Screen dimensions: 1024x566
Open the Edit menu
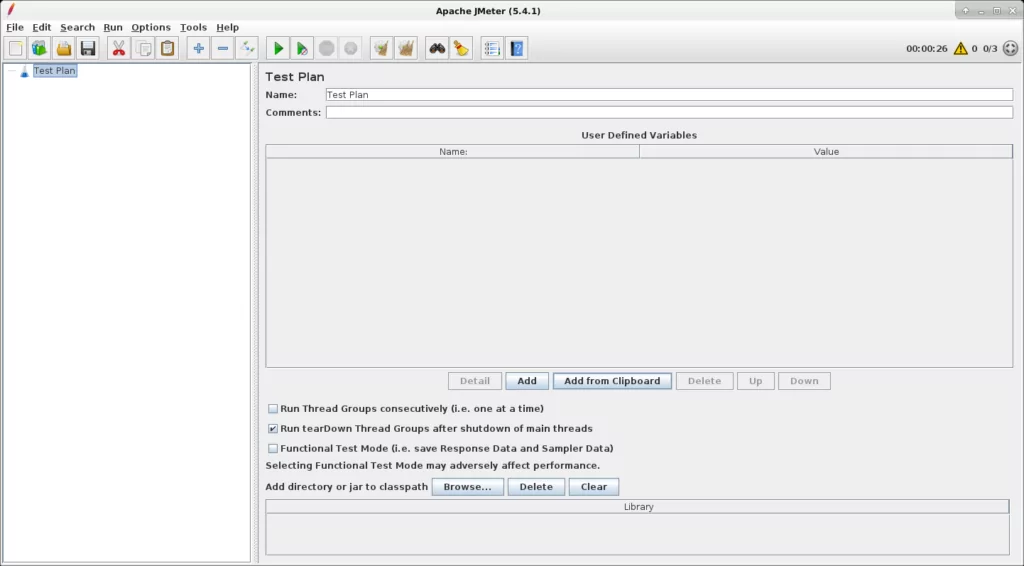coord(42,27)
